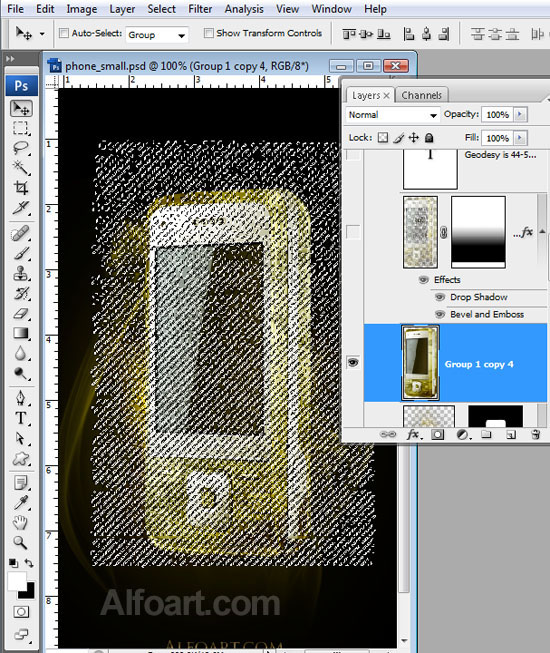Click the foreground color swatch
The image size is (550, 653).
[16, 581]
